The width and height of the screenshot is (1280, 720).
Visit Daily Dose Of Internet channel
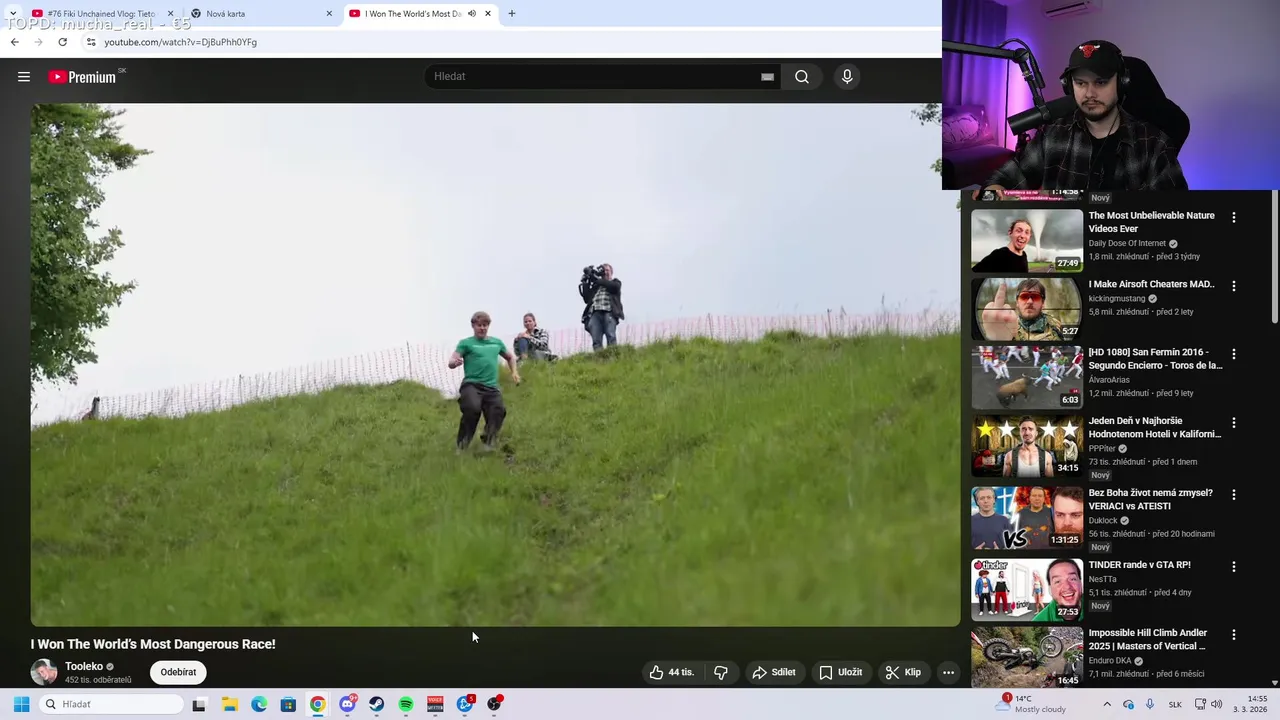click(x=1127, y=243)
